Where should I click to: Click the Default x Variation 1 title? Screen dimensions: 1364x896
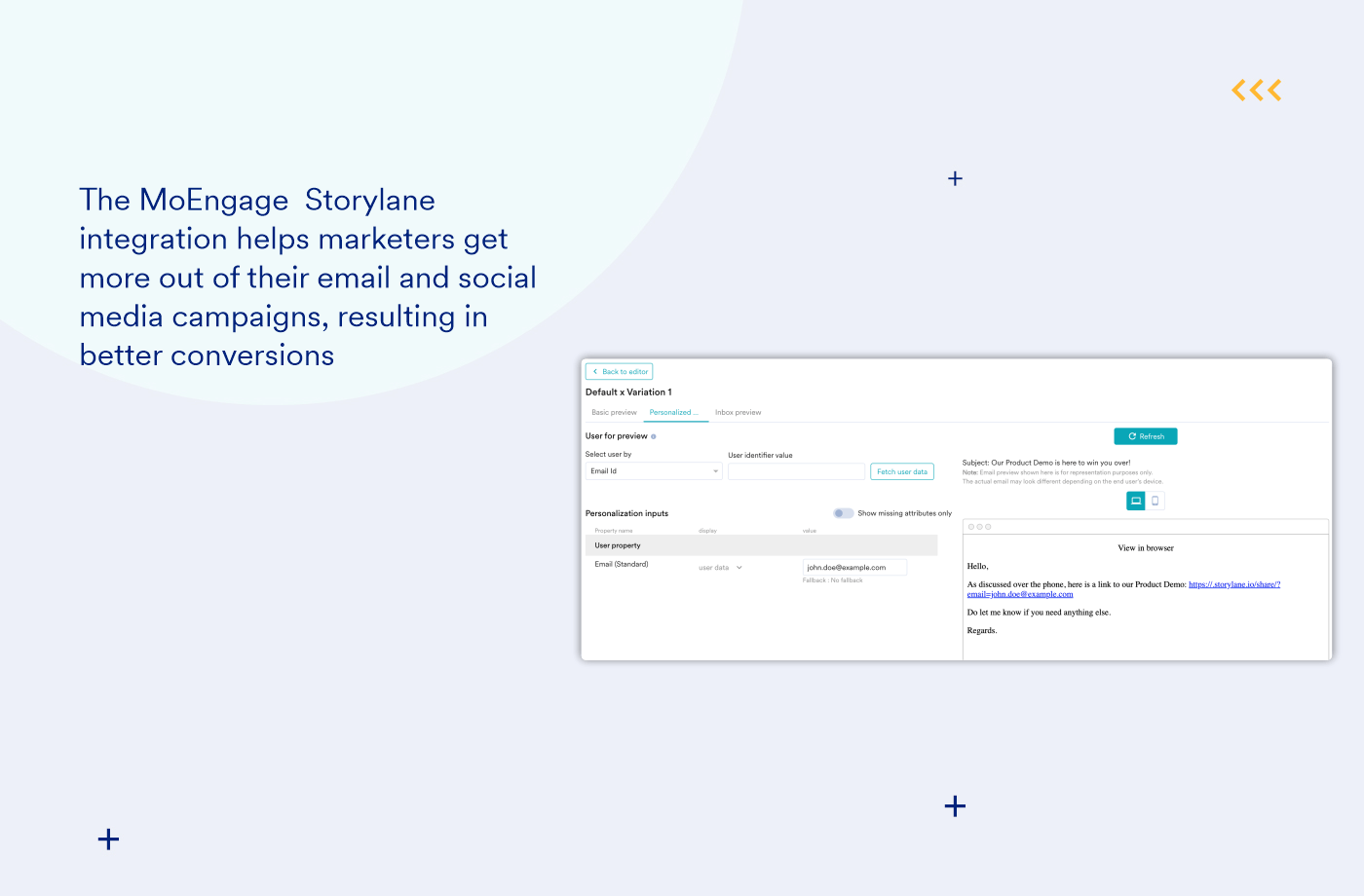[x=628, y=392]
